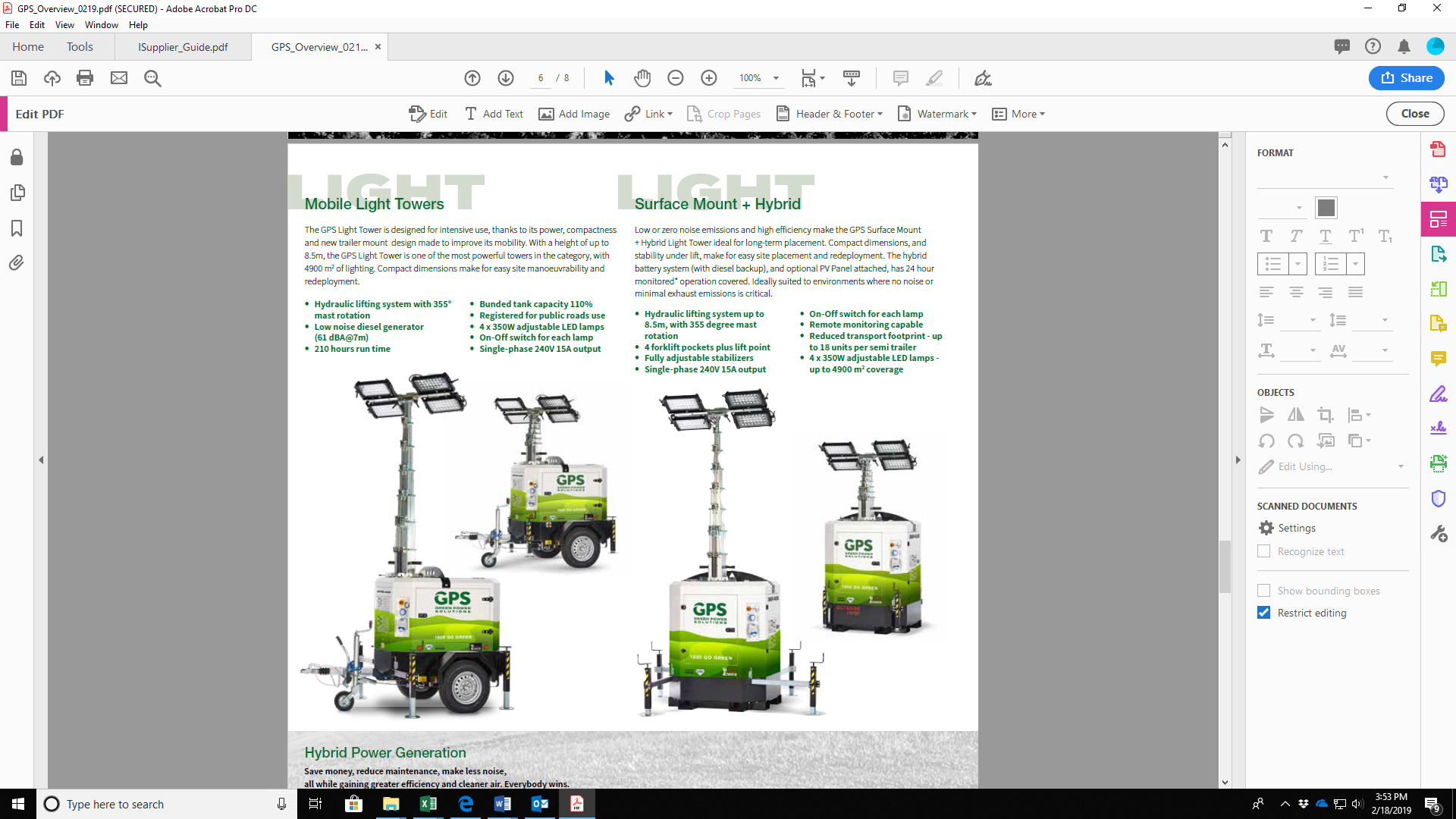The width and height of the screenshot is (1456, 819).
Task: Switch to the Home tab
Action: click(28, 47)
